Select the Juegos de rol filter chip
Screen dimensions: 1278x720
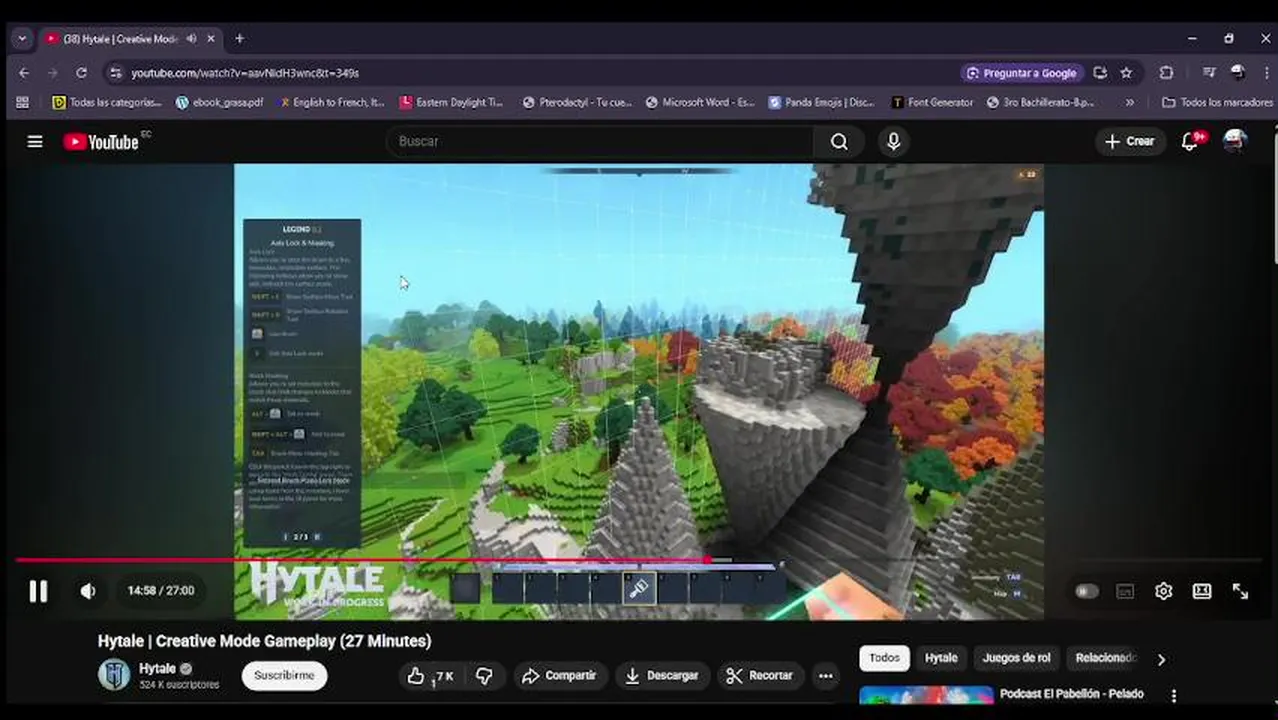(1016, 658)
